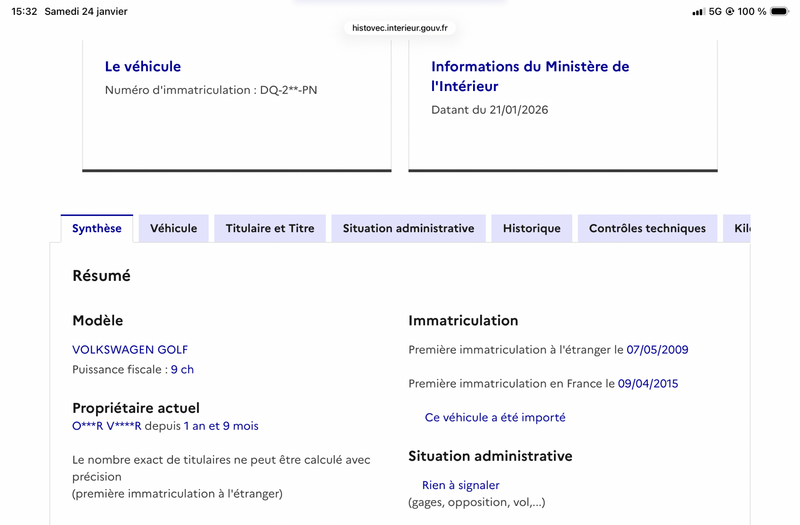Switch to the Véhicule tab

tap(173, 228)
